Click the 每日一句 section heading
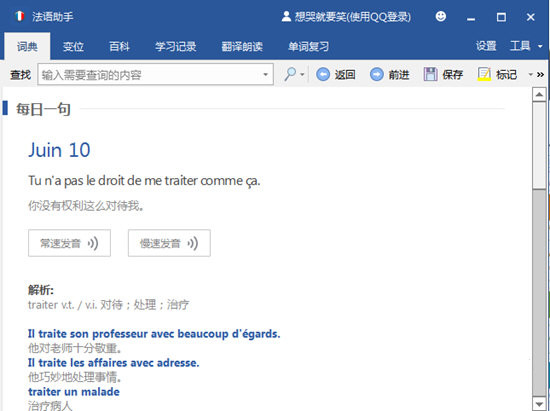Screen dimensions: 550x411 [43, 109]
